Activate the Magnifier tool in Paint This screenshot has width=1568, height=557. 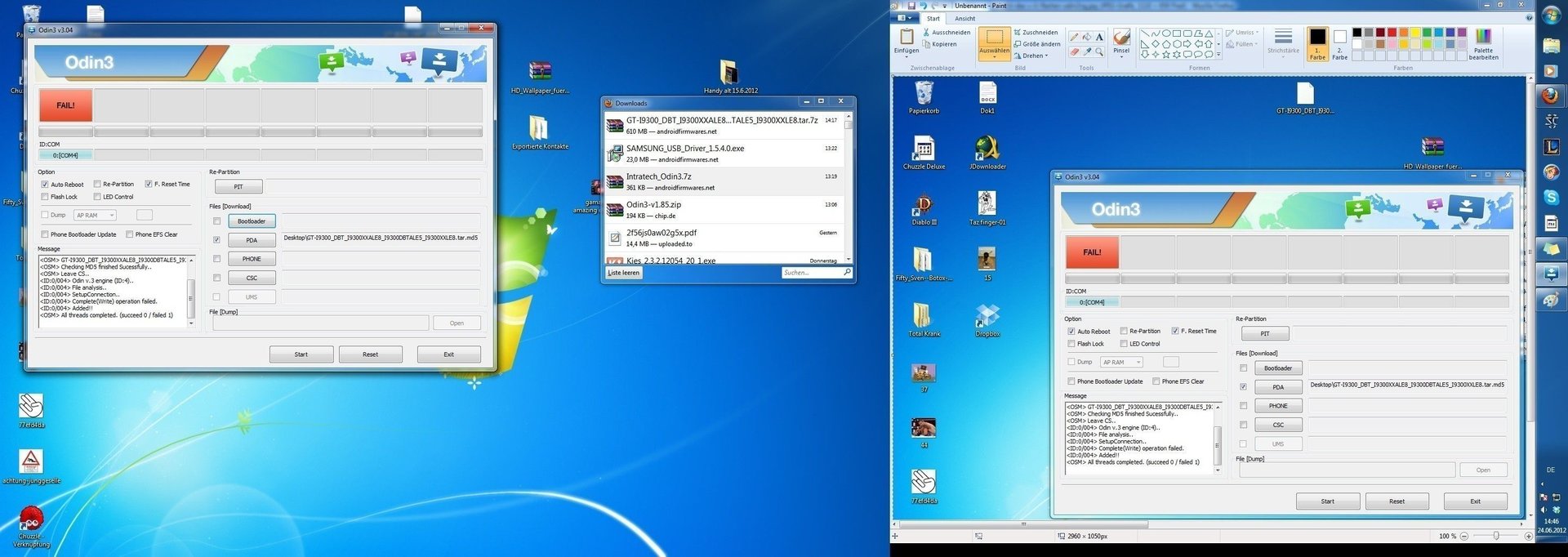[x=1099, y=51]
